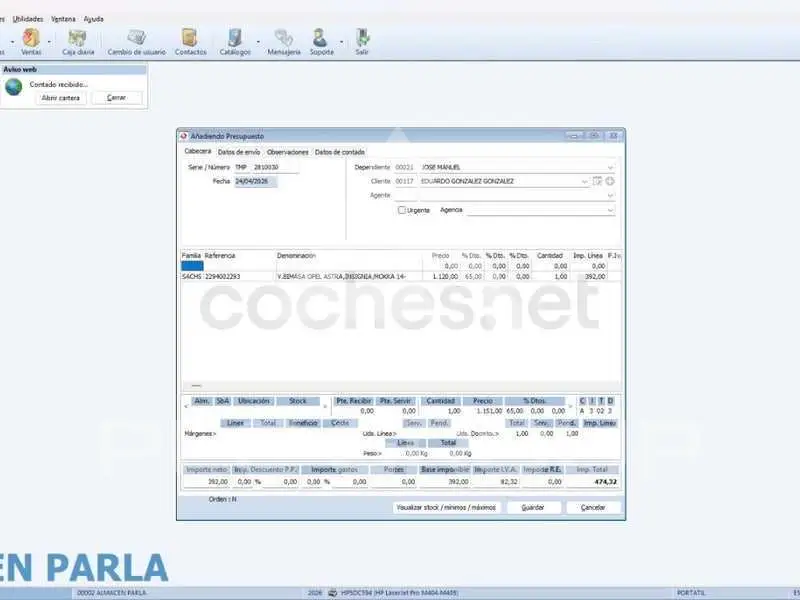Select the blue Familia cell in new row

(192, 266)
